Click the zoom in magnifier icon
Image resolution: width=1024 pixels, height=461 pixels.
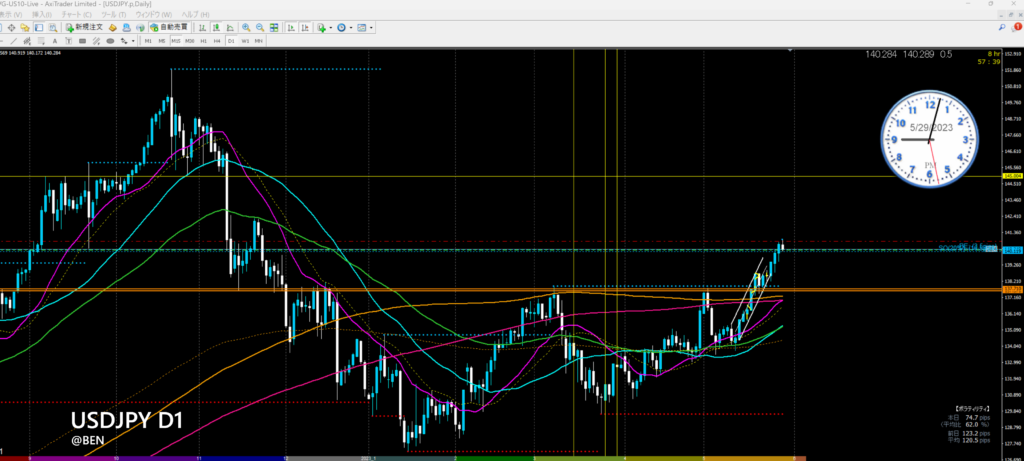(246, 28)
